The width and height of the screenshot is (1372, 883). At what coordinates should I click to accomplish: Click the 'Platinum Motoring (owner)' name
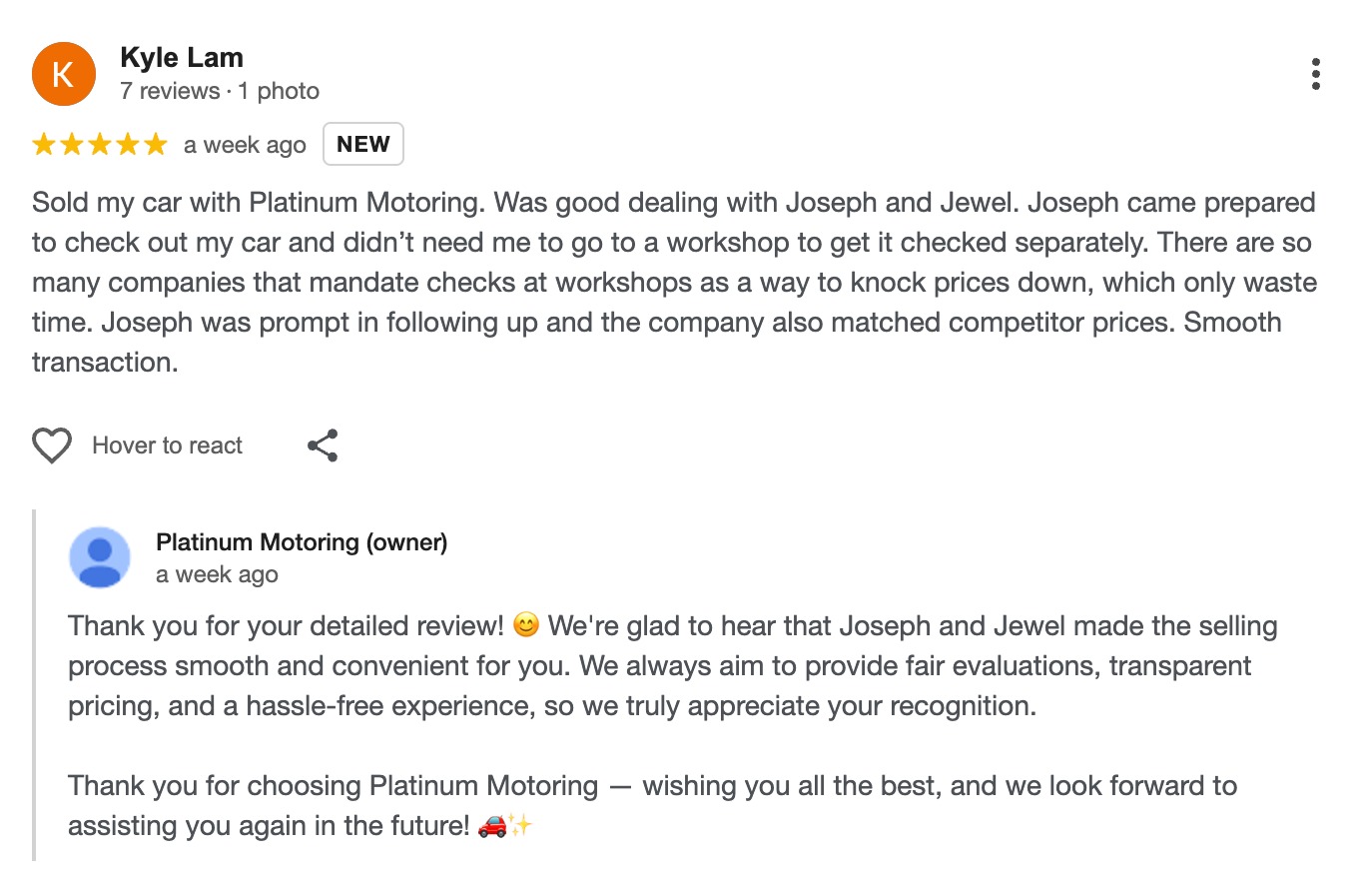point(302,542)
